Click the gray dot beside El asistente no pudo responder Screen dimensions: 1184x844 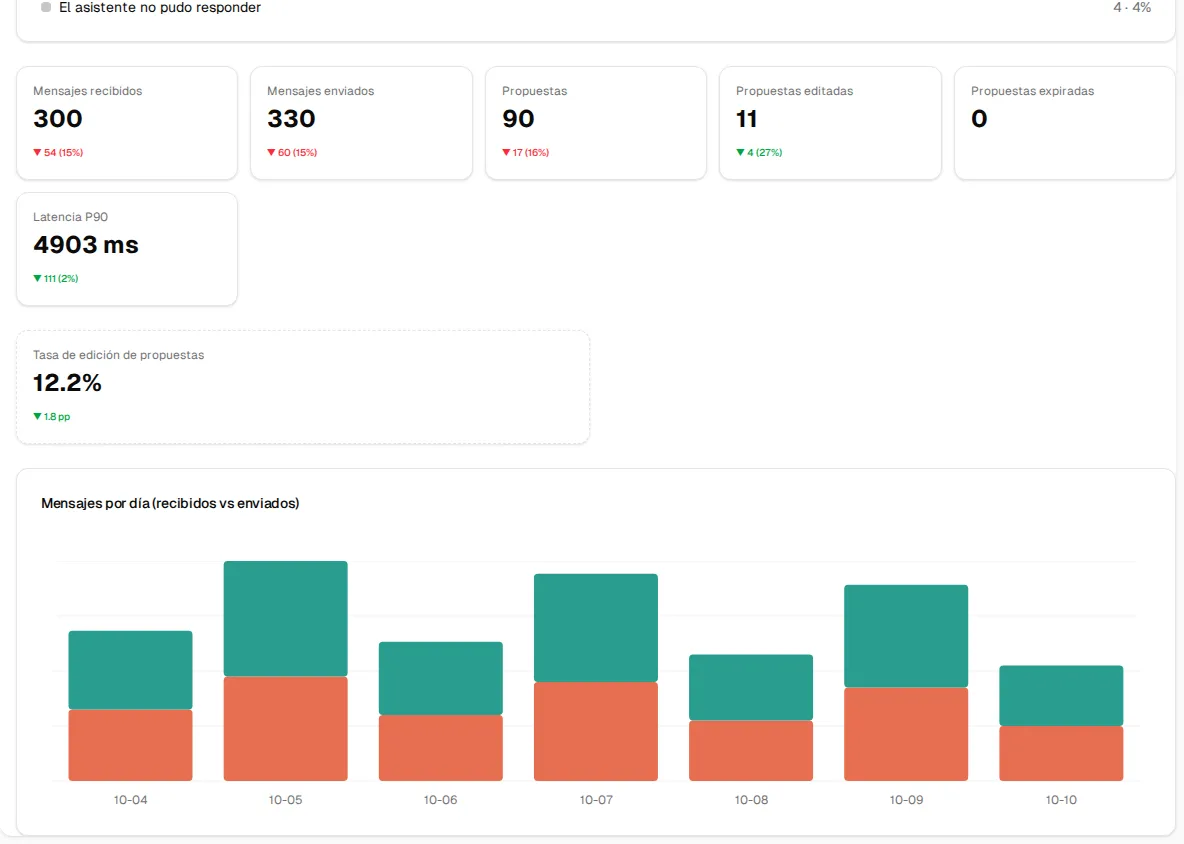46,7
